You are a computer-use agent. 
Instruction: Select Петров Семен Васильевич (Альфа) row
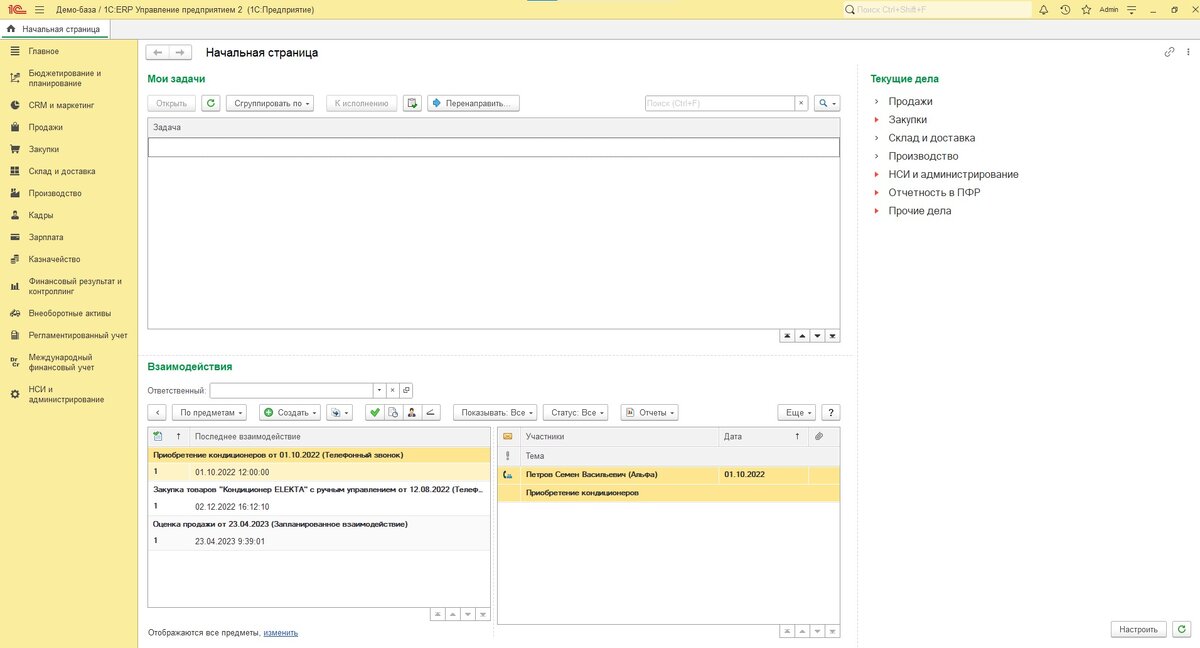(x=668, y=474)
